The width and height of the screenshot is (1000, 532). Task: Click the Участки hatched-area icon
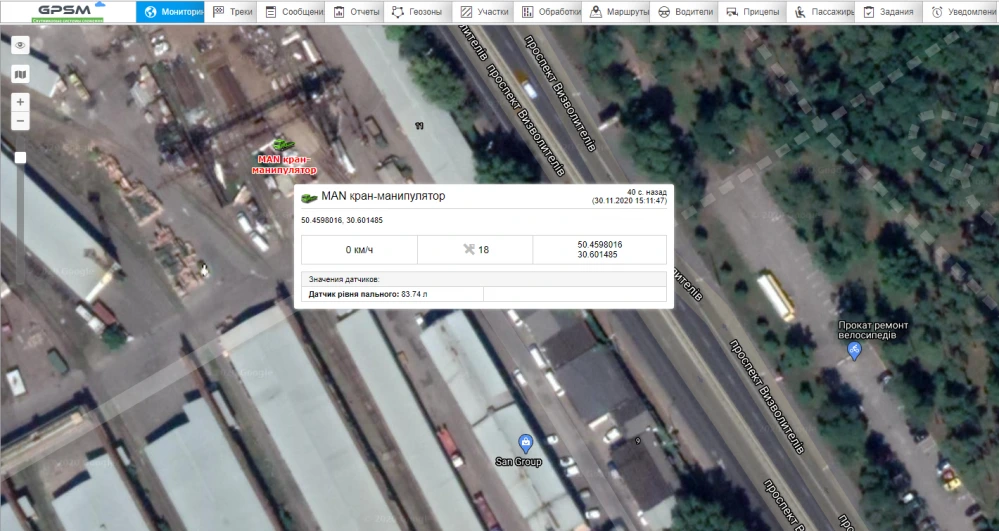pos(466,13)
